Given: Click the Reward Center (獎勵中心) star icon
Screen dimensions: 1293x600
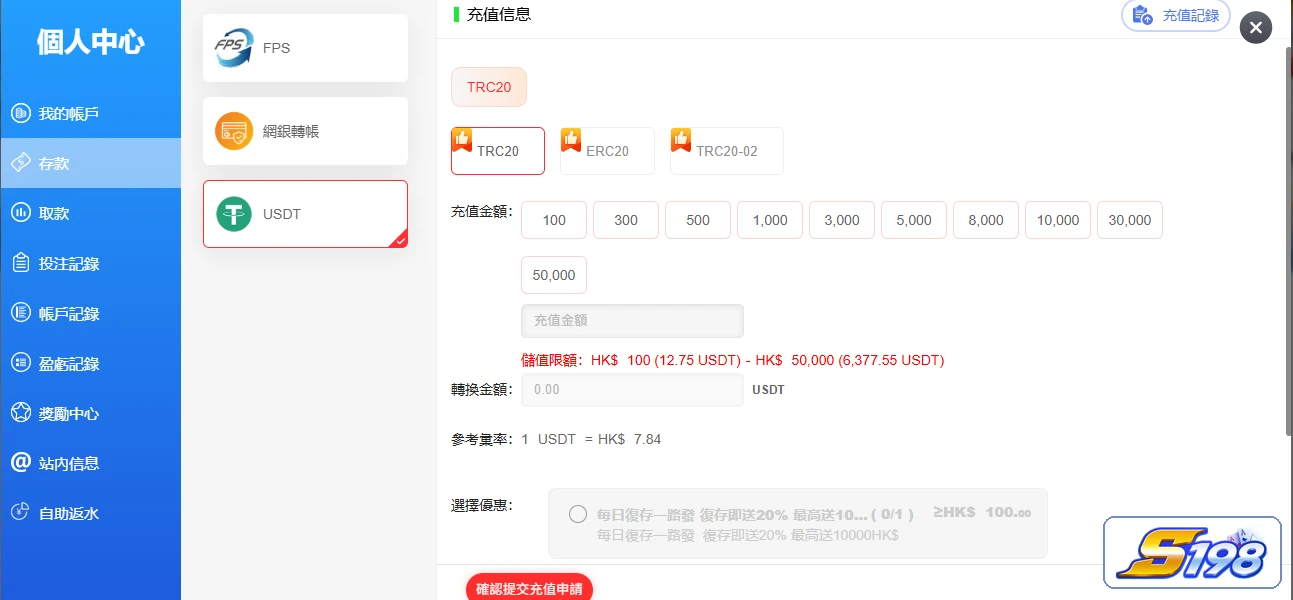Looking at the screenshot, I should [x=20, y=413].
